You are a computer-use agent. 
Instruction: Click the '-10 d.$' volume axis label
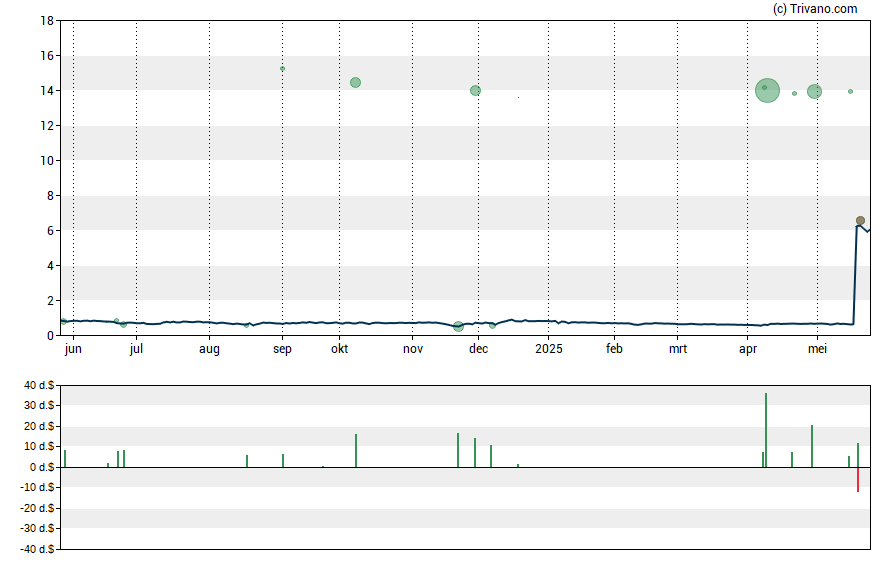(37, 487)
